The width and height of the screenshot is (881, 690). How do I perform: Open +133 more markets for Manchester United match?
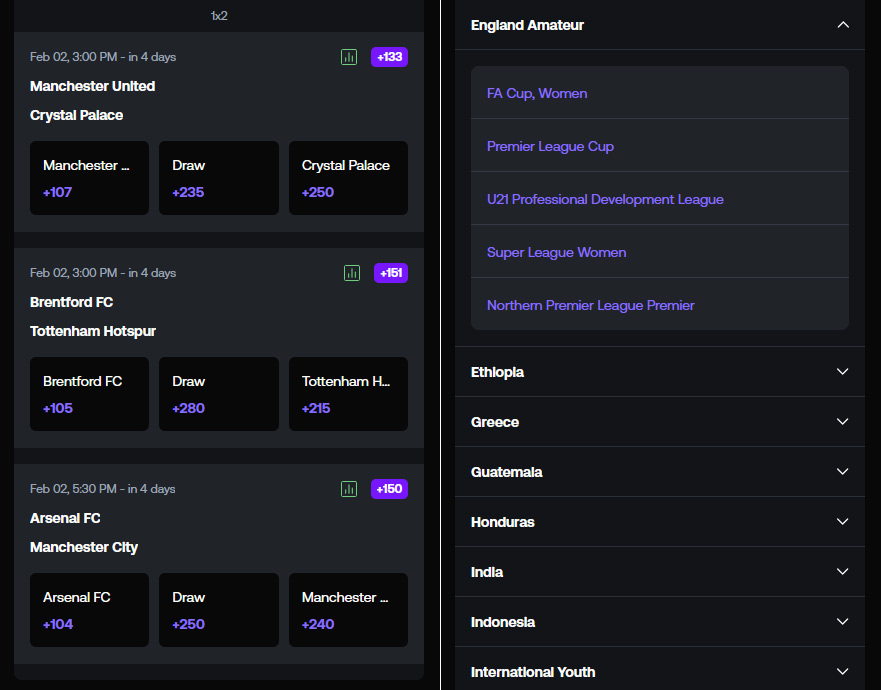pos(389,57)
